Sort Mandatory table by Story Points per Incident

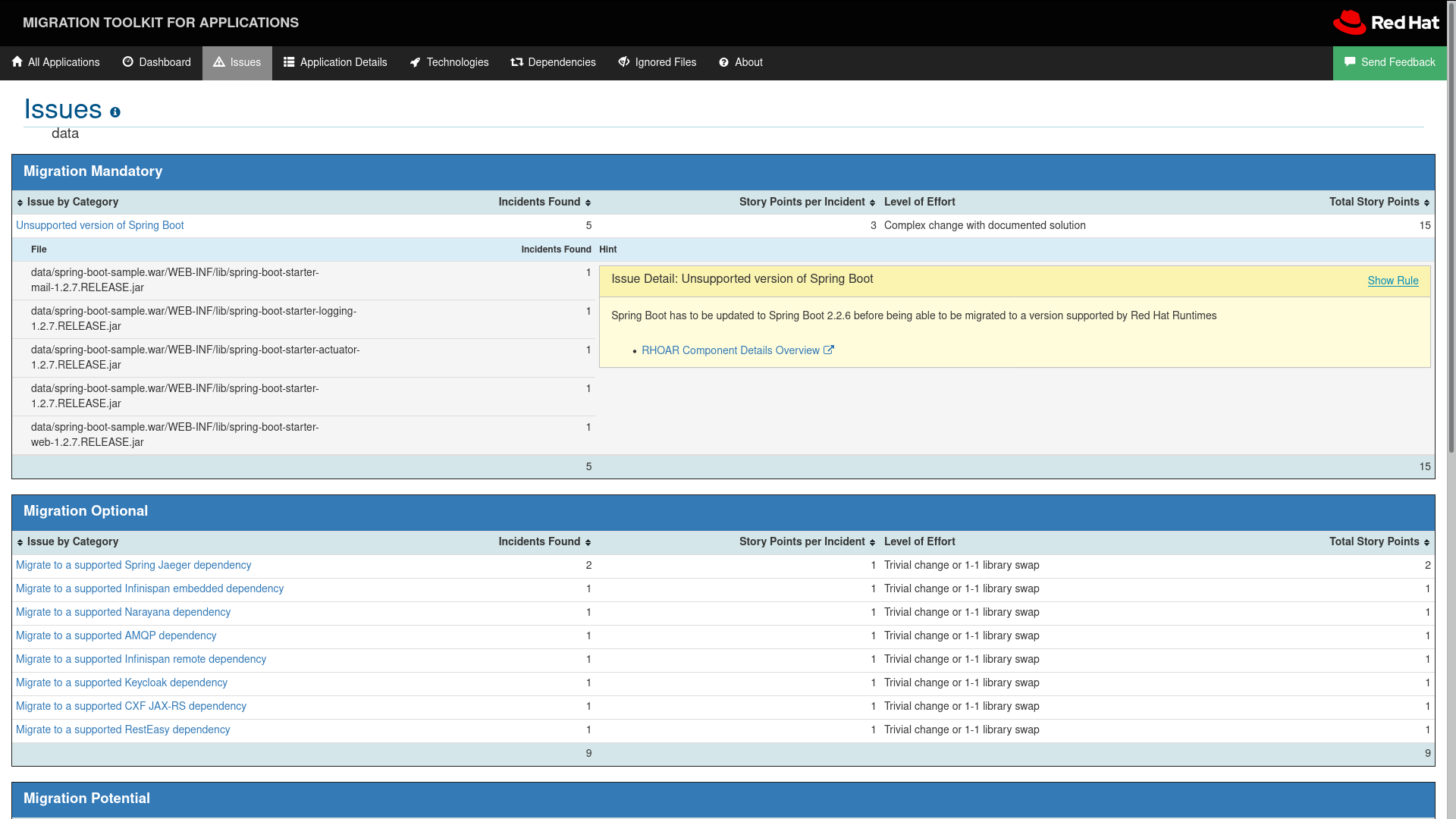coord(872,202)
